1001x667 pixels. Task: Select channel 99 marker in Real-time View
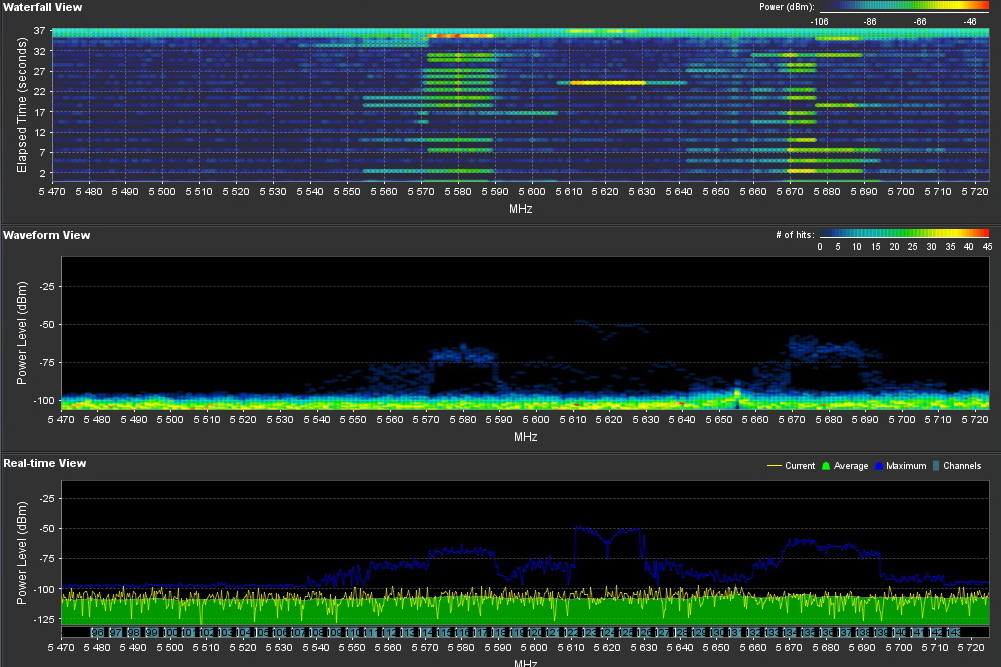(x=151, y=633)
